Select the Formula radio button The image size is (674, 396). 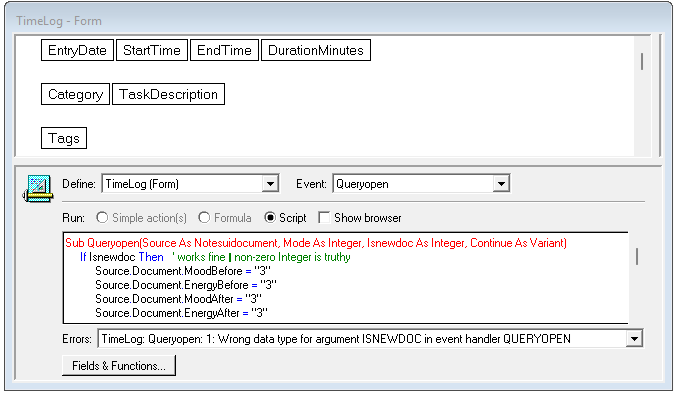point(204,218)
